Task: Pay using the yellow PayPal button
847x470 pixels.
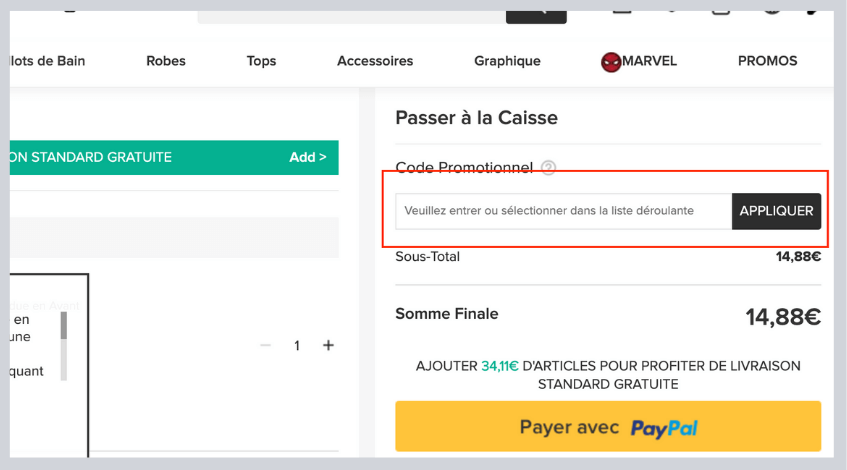Action: (x=608, y=427)
